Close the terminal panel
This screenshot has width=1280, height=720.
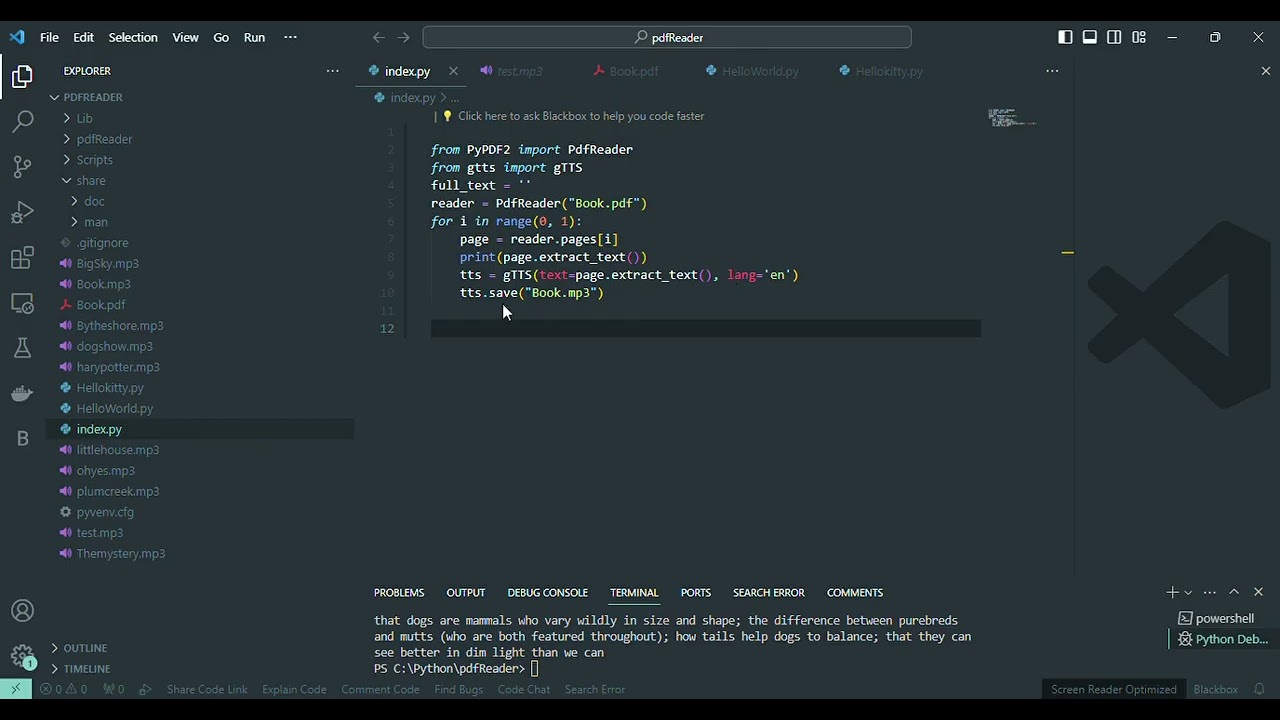[x=1258, y=592]
